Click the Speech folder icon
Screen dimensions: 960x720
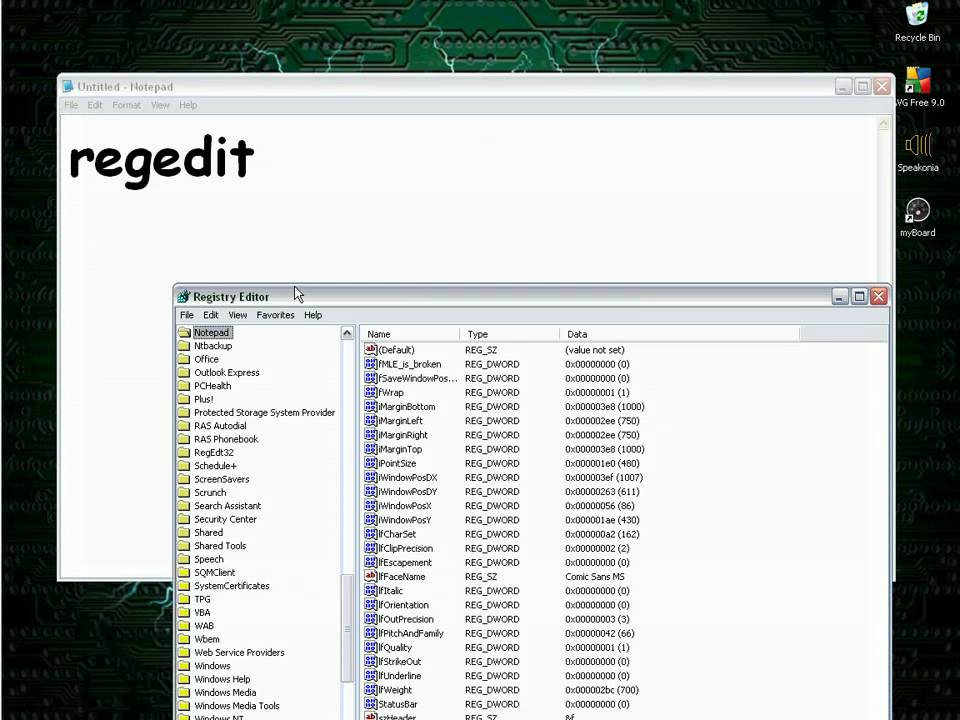point(184,559)
